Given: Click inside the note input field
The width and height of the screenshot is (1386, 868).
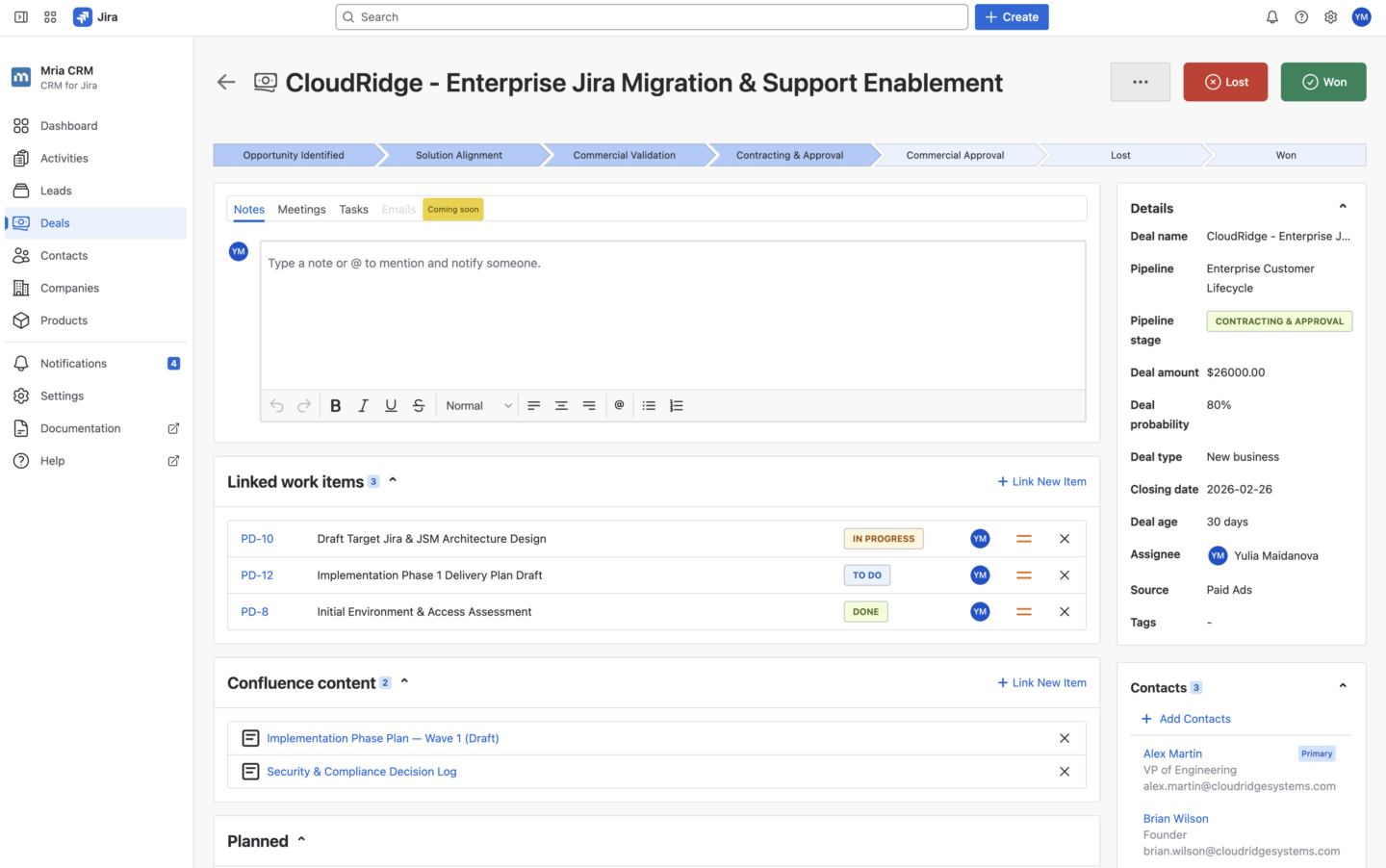Looking at the screenshot, I should click(x=672, y=308).
